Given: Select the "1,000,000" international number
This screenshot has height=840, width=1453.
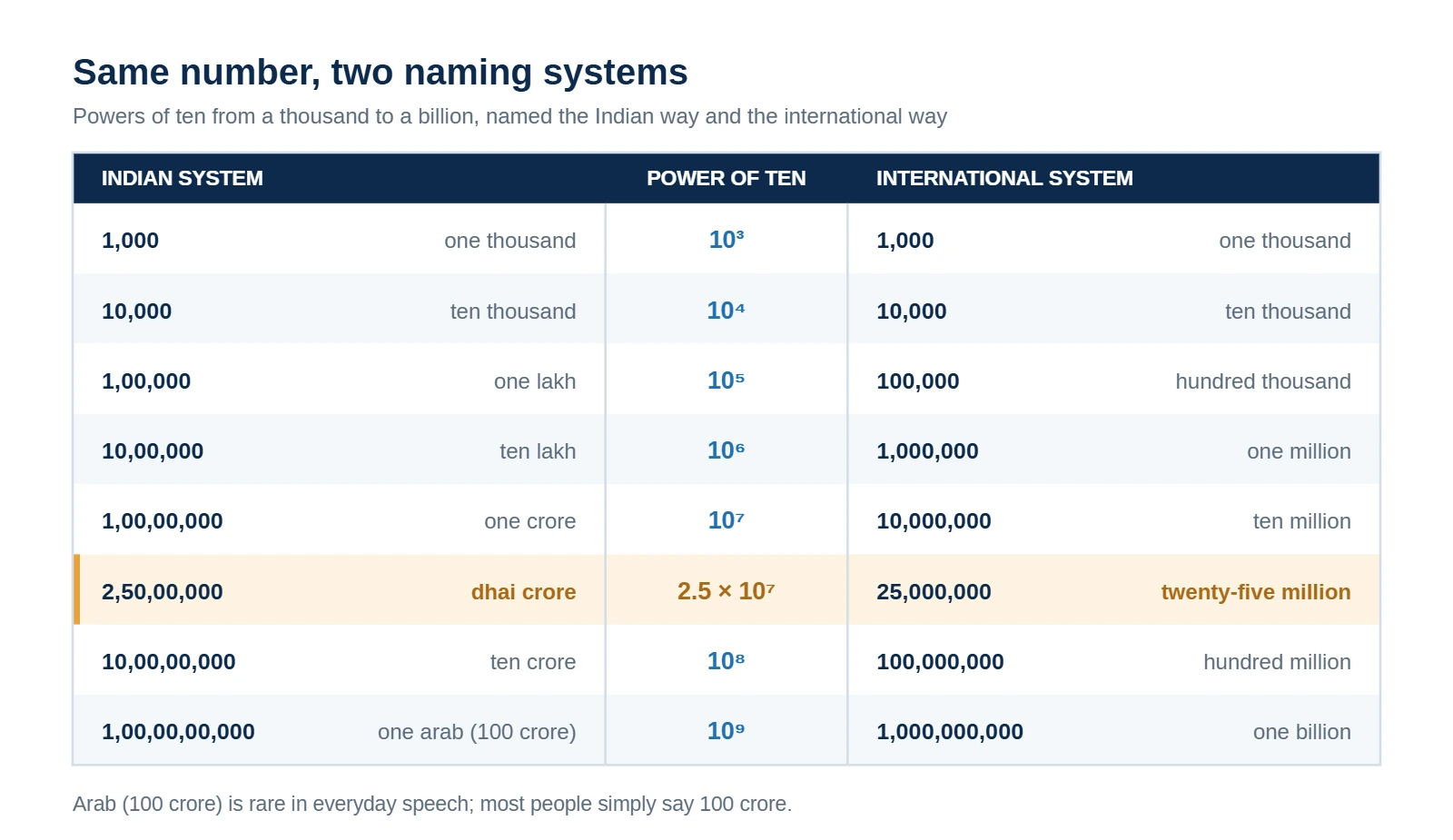Looking at the screenshot, I should click(927, 451).
